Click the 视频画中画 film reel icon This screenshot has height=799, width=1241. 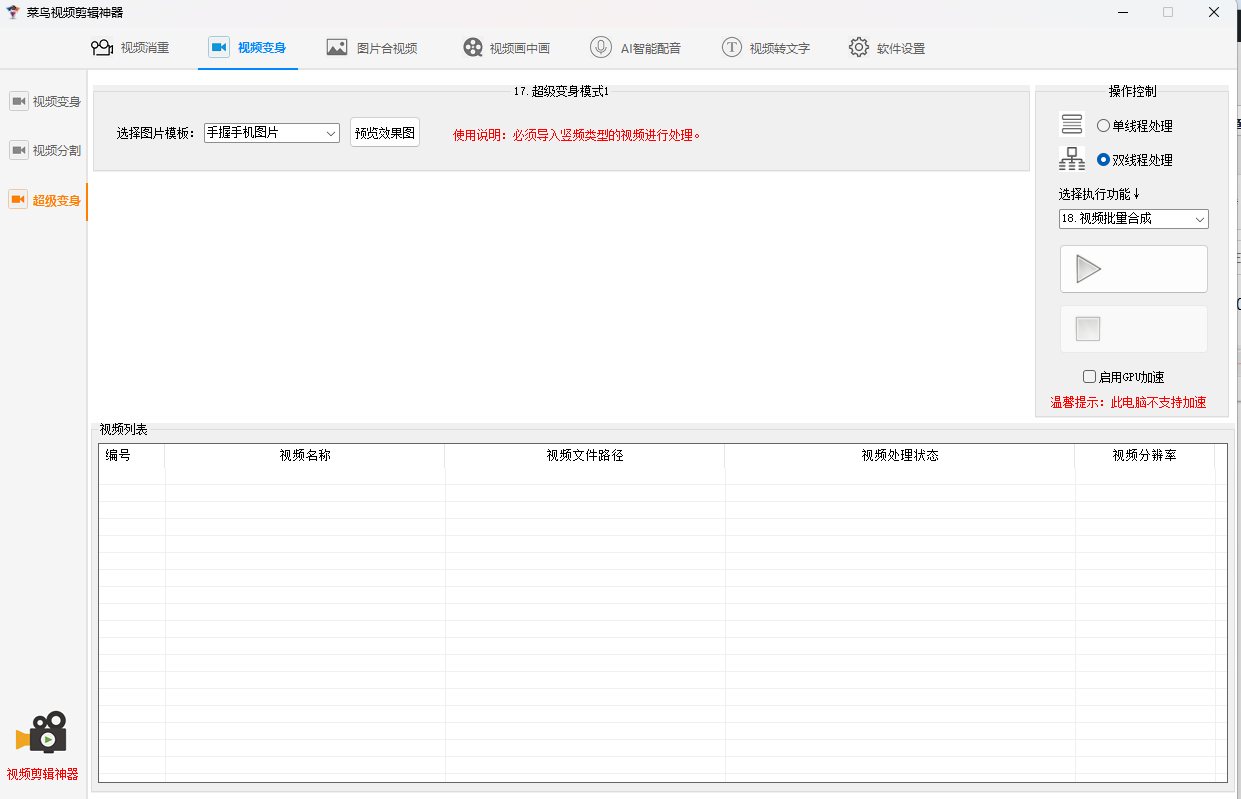473,48
